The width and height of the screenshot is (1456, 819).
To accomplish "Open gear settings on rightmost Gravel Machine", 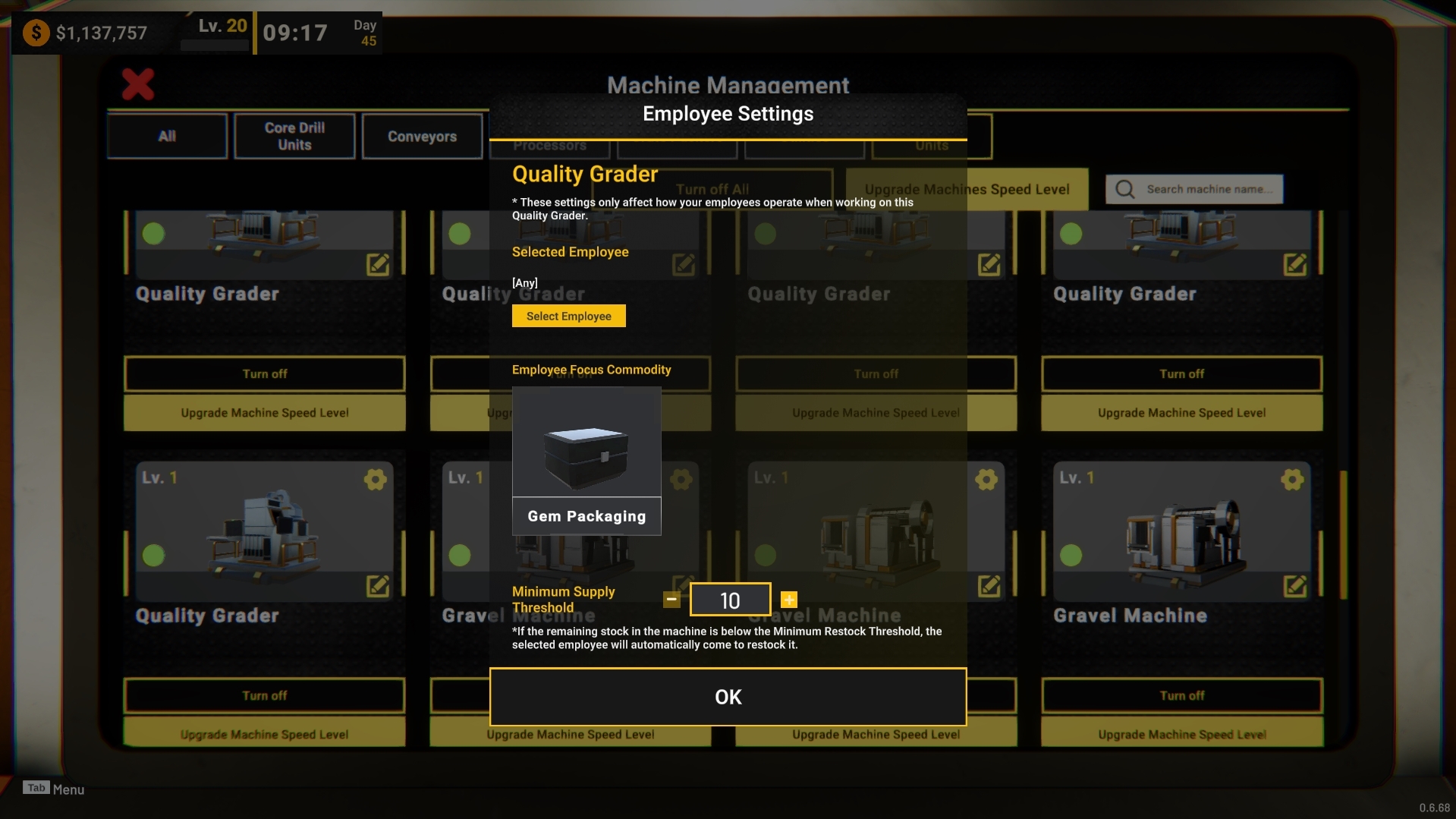I will point(1292,479).
